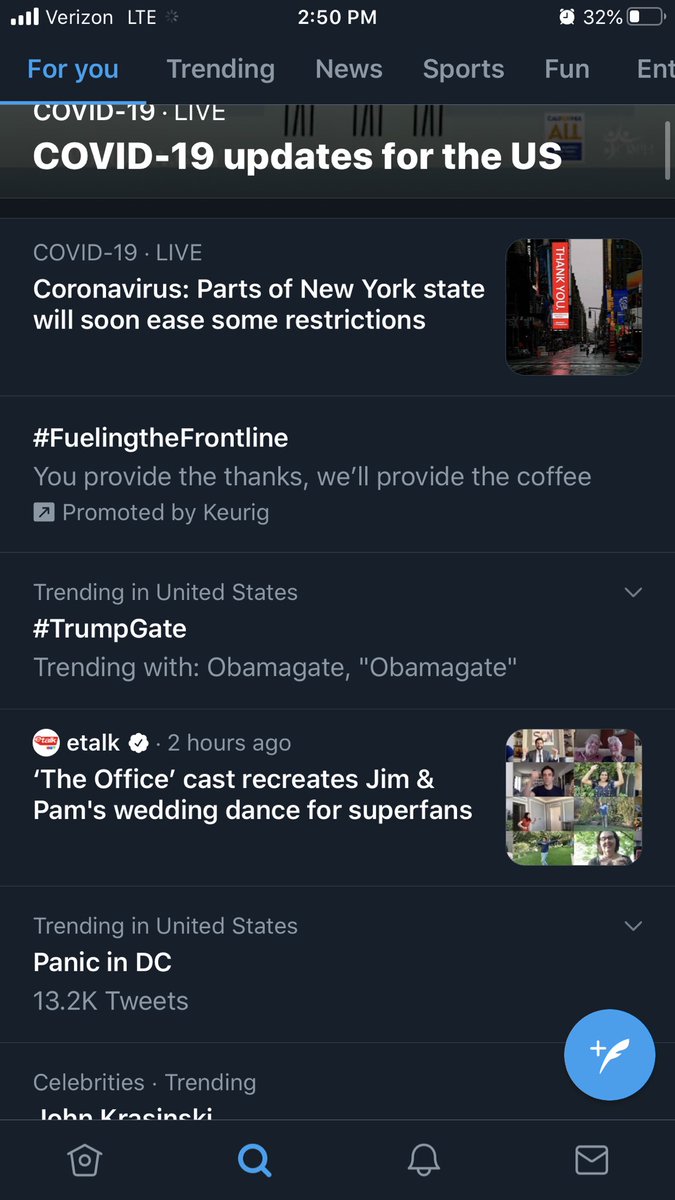This screenshot has width=675, height=1200.
Task: Expand options chevron for Panic in DC
Action: pos(633,926)
